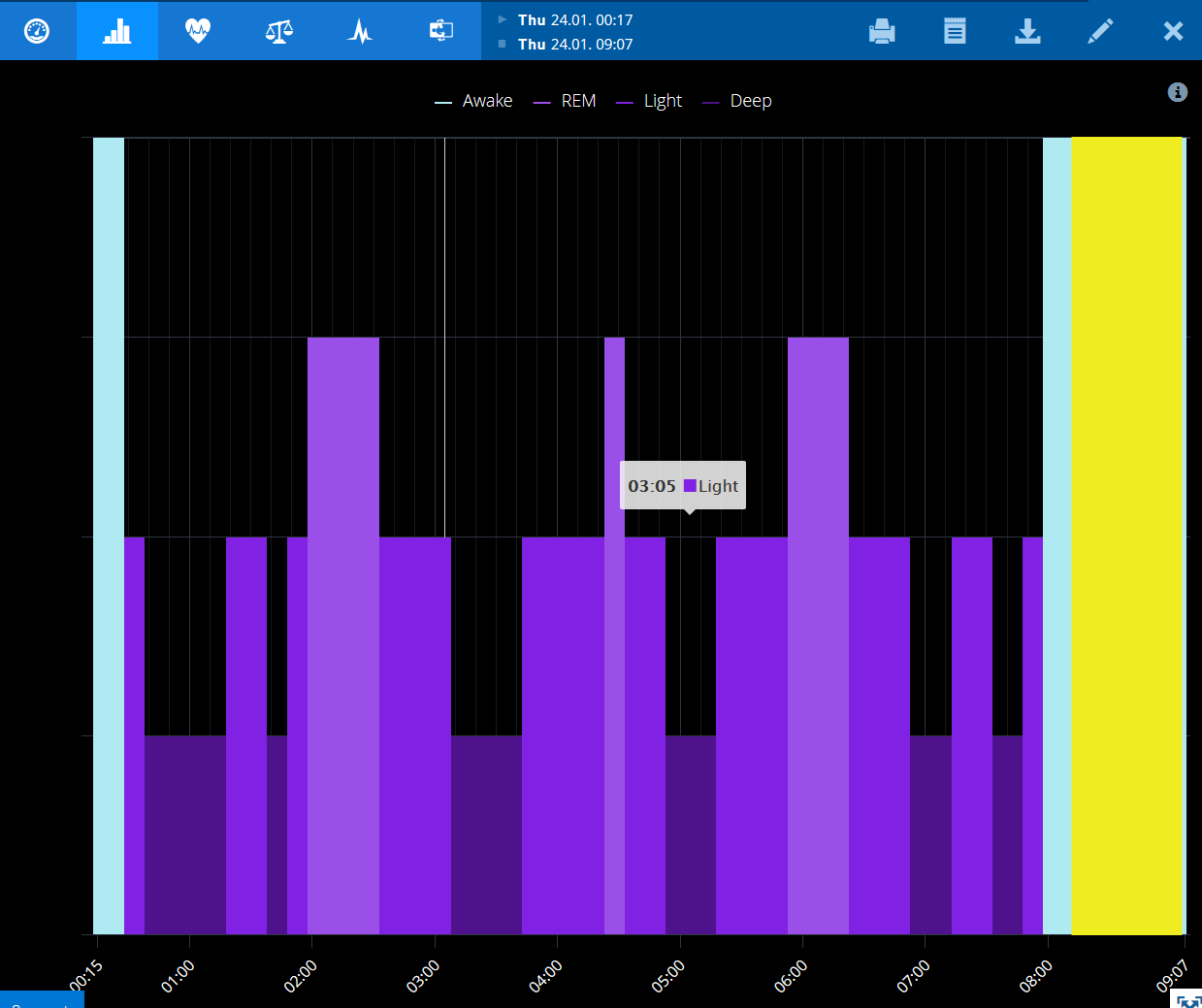This screenshot has height=1008, width=1202.
Task: Open the pulse waveform tab
Action: click(360, 31)
